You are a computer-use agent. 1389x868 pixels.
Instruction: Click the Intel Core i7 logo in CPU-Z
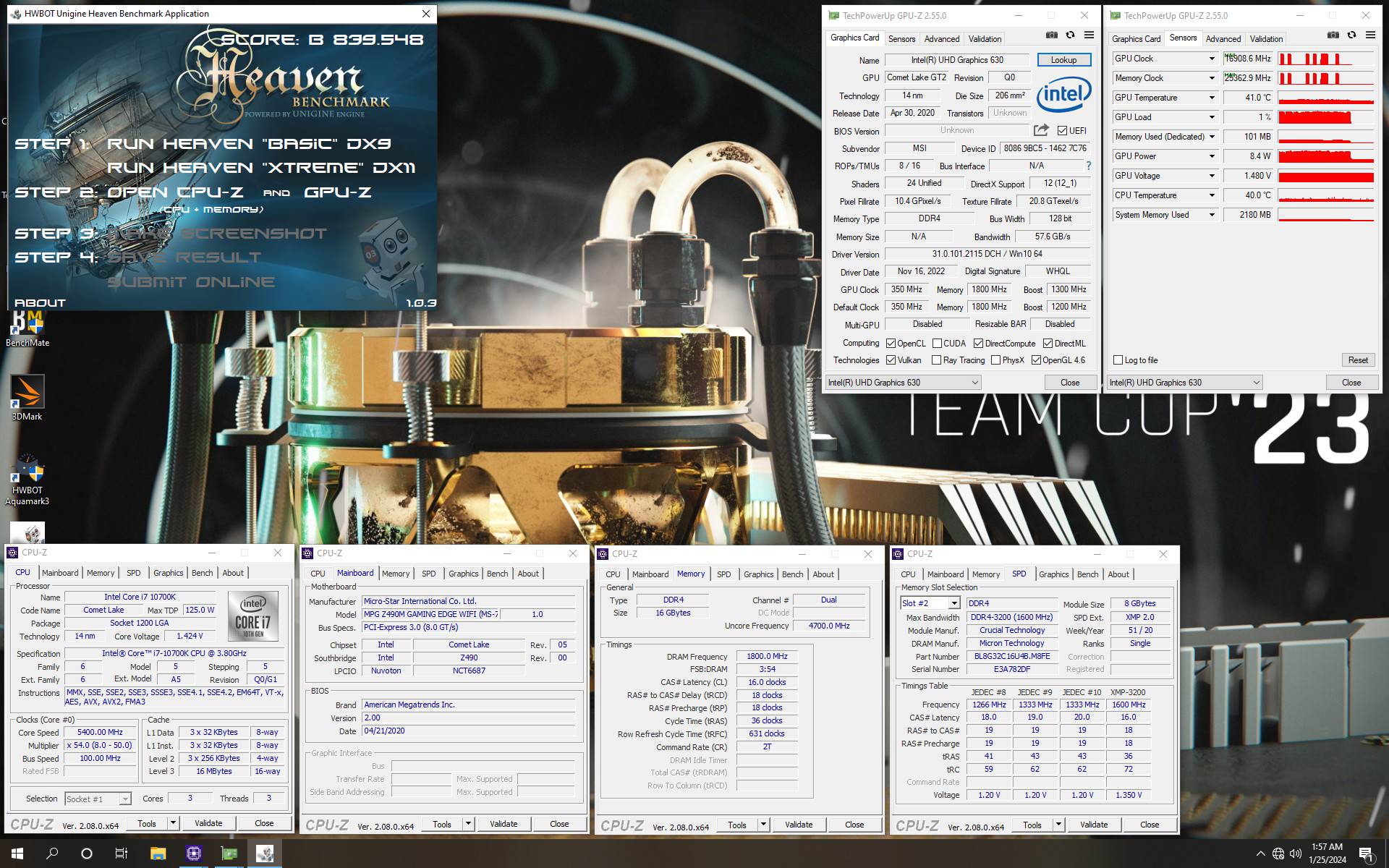coord(253,616)
